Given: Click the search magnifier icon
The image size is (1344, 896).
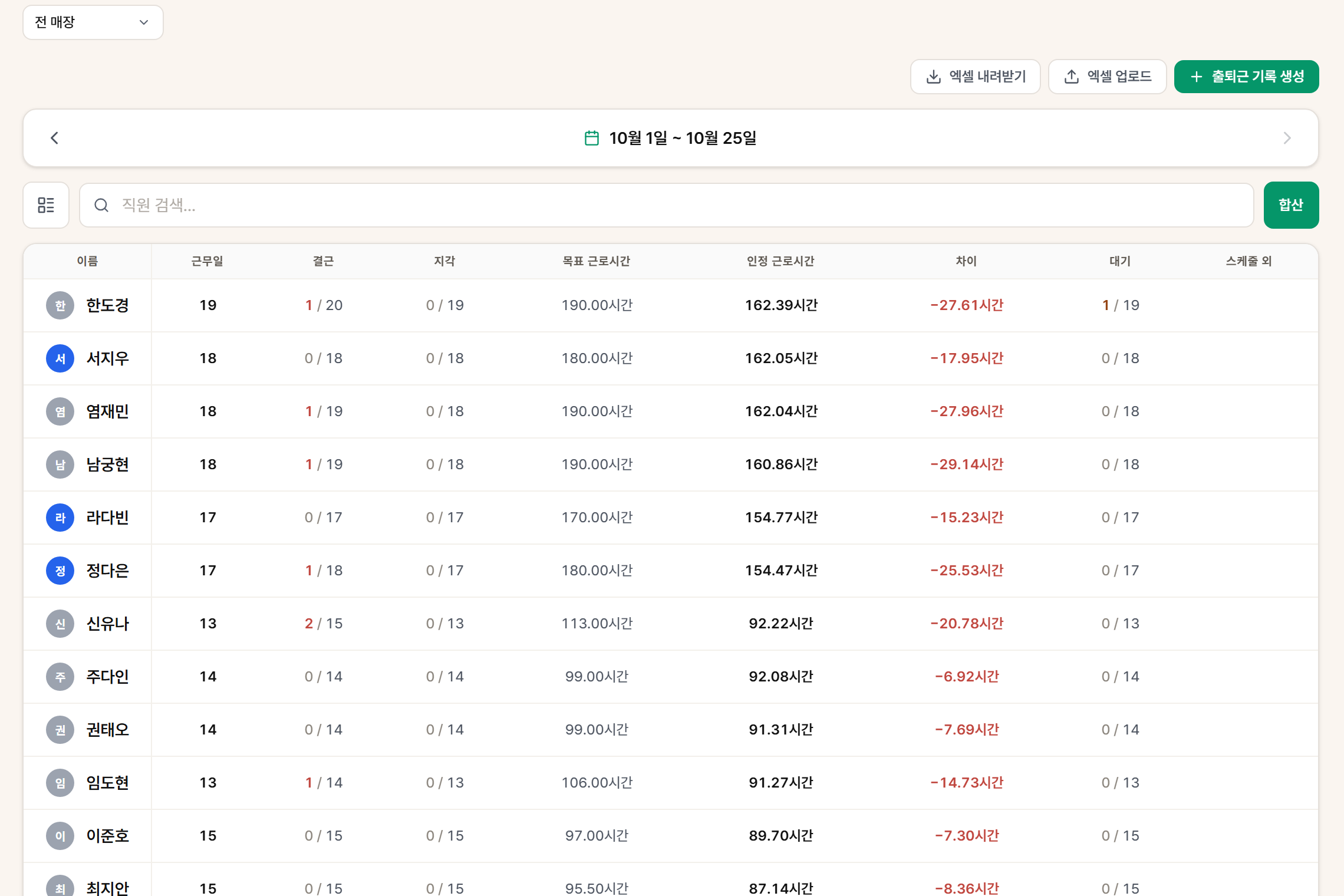Looking at the screenshot, I should coord(101,205).
